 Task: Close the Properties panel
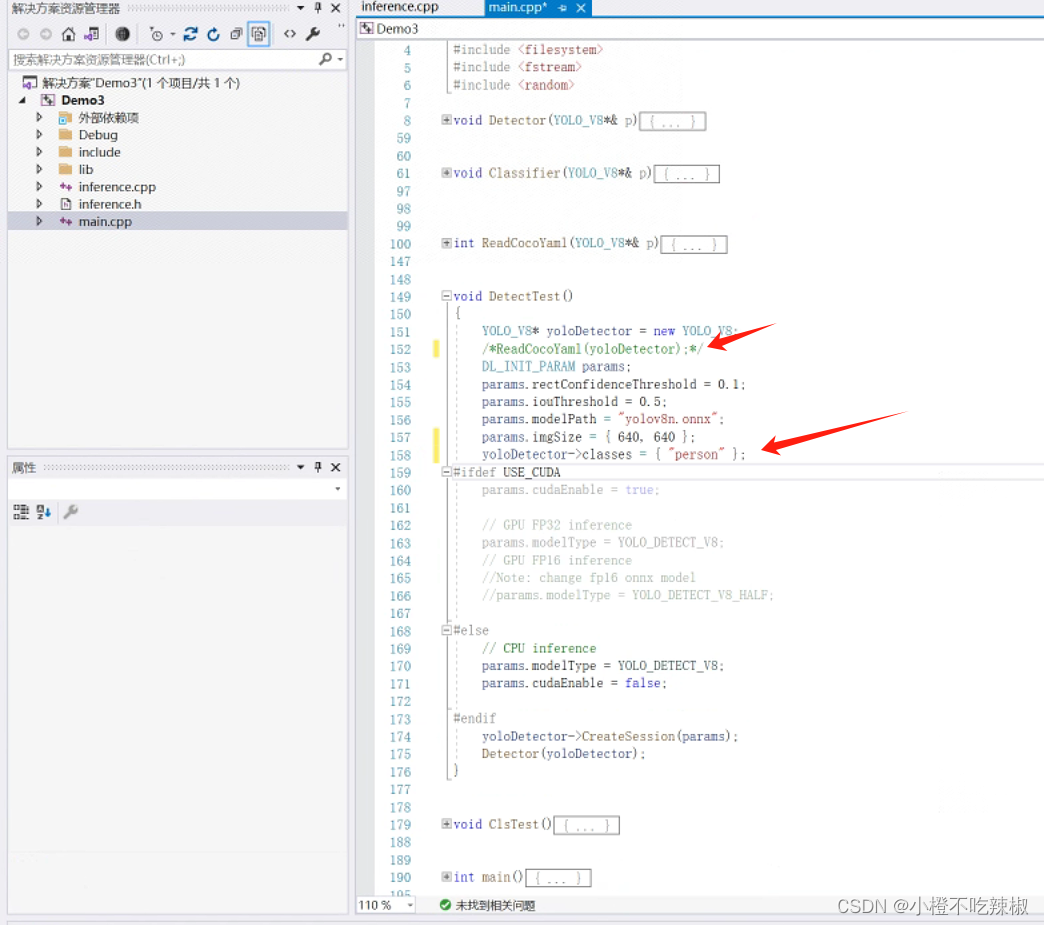point(336,467)
